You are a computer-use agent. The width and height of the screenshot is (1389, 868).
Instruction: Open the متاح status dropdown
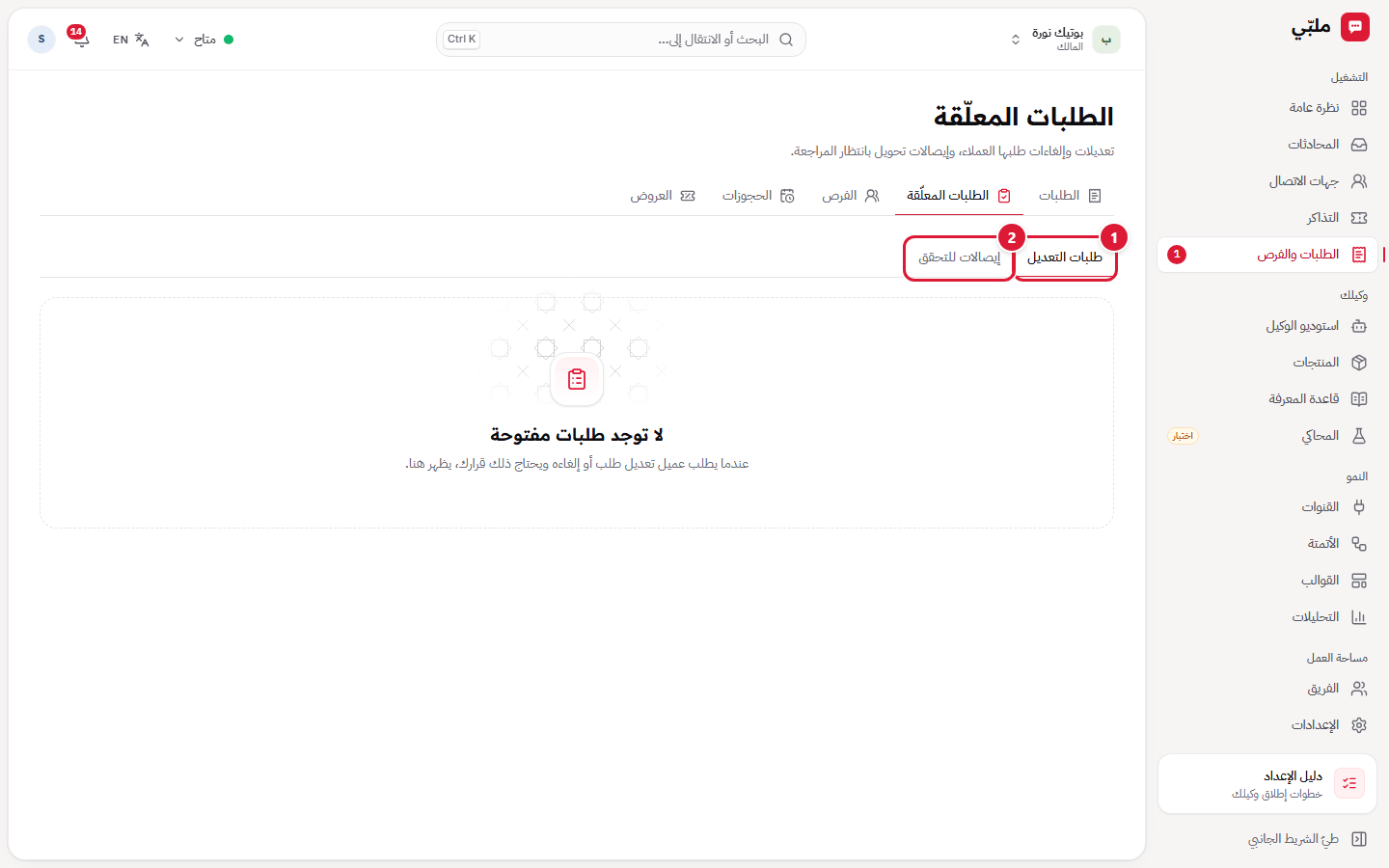(204, 40)
